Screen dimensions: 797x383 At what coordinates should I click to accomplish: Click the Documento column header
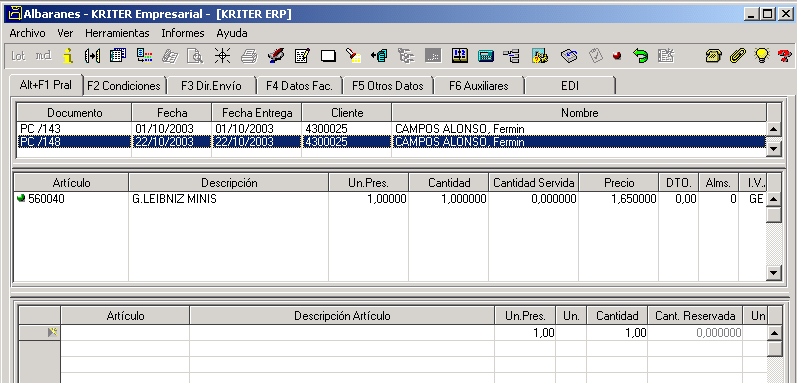pyautogui.click(x=75, y=113)
